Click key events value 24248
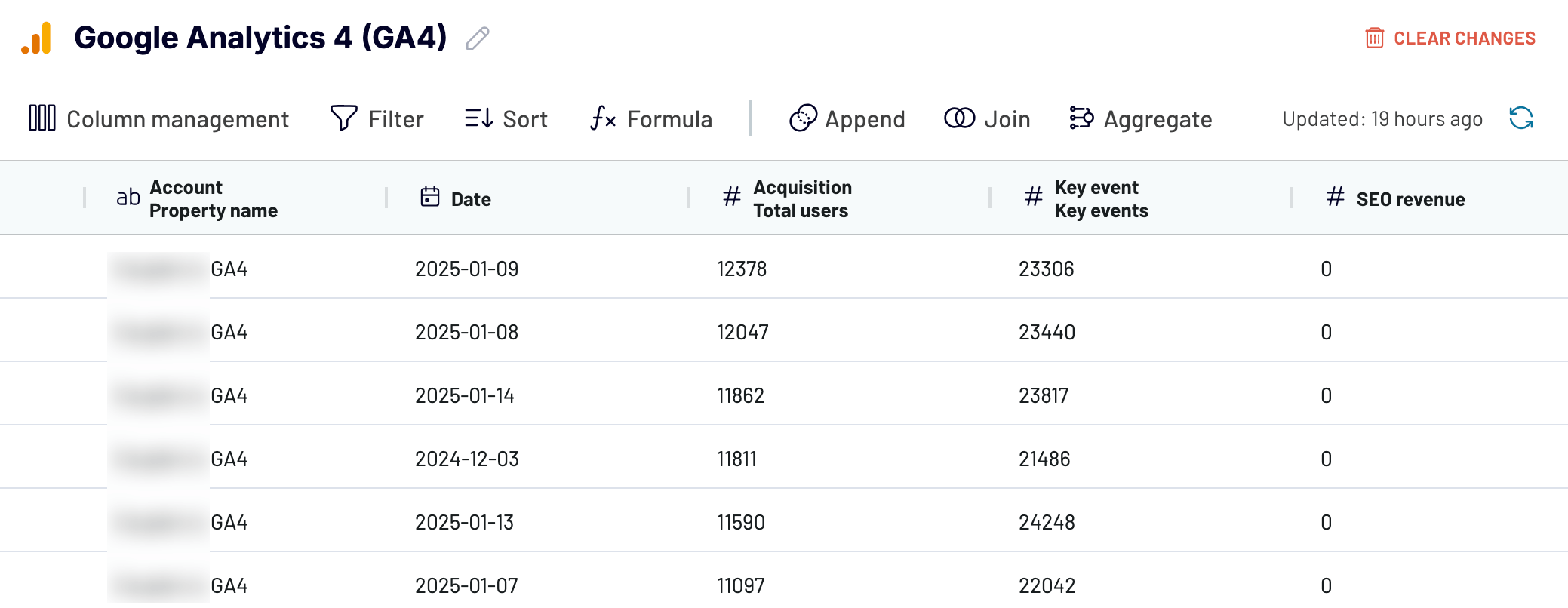This screenshot has width=1568, height=608. pyautogui.click(x=1047, y=523)
